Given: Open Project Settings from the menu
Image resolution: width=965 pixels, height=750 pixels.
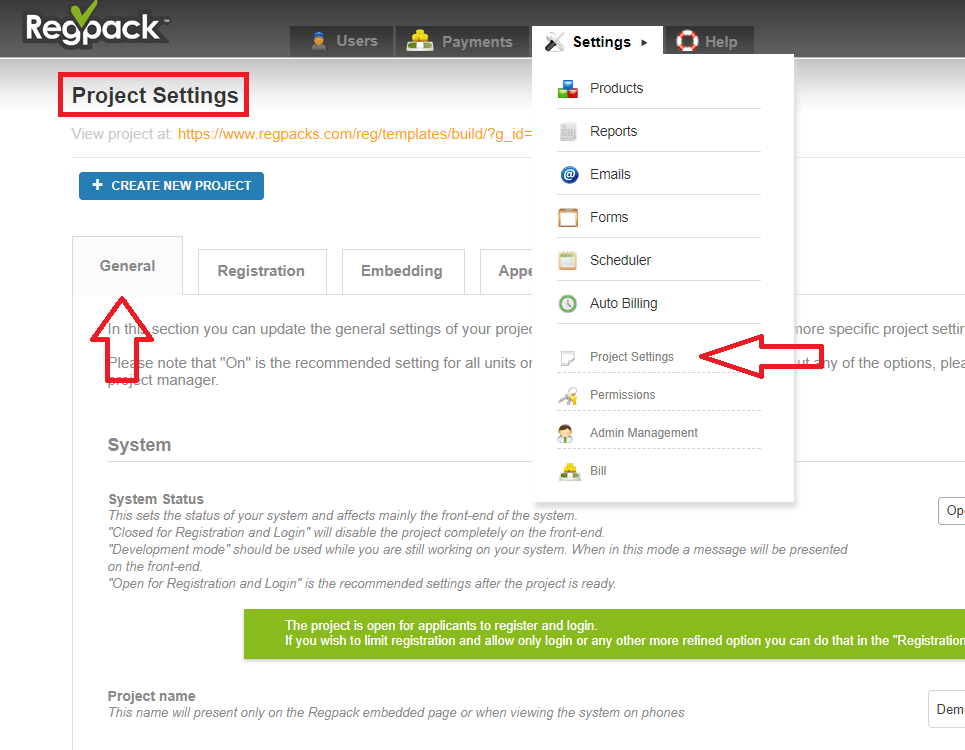Looking at the screenshot, I should click(x=631, y=357).
